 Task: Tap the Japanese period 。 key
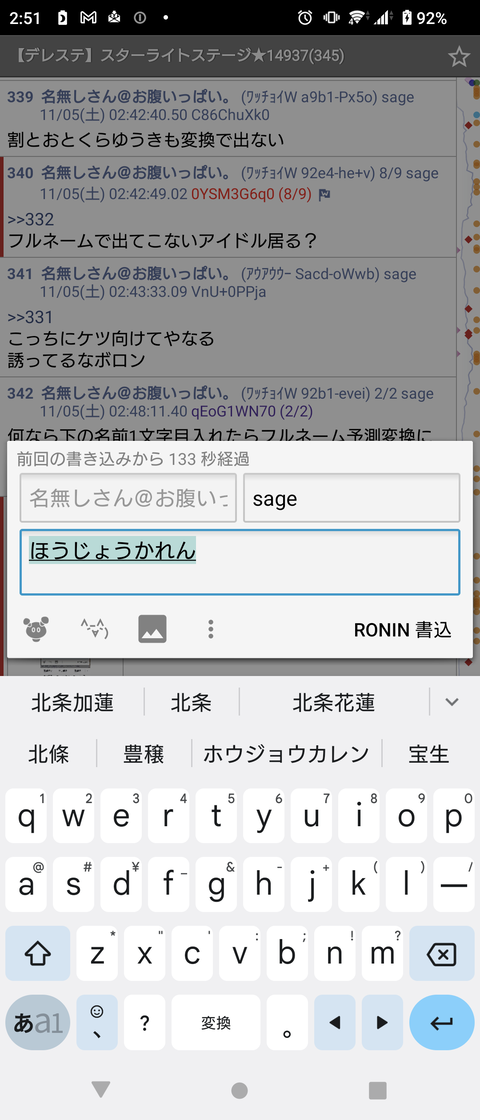point(287,1022)
